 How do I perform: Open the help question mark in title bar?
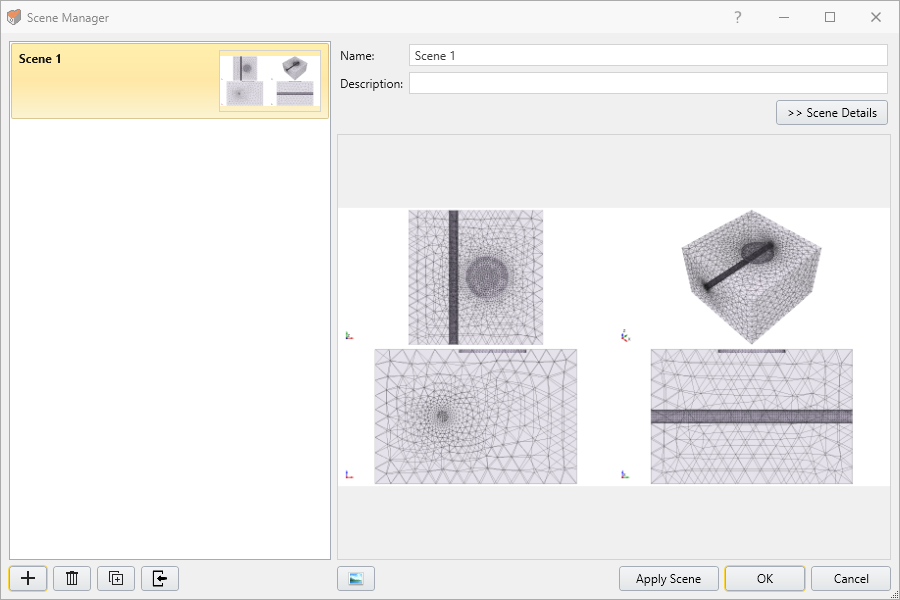(738, 17)
